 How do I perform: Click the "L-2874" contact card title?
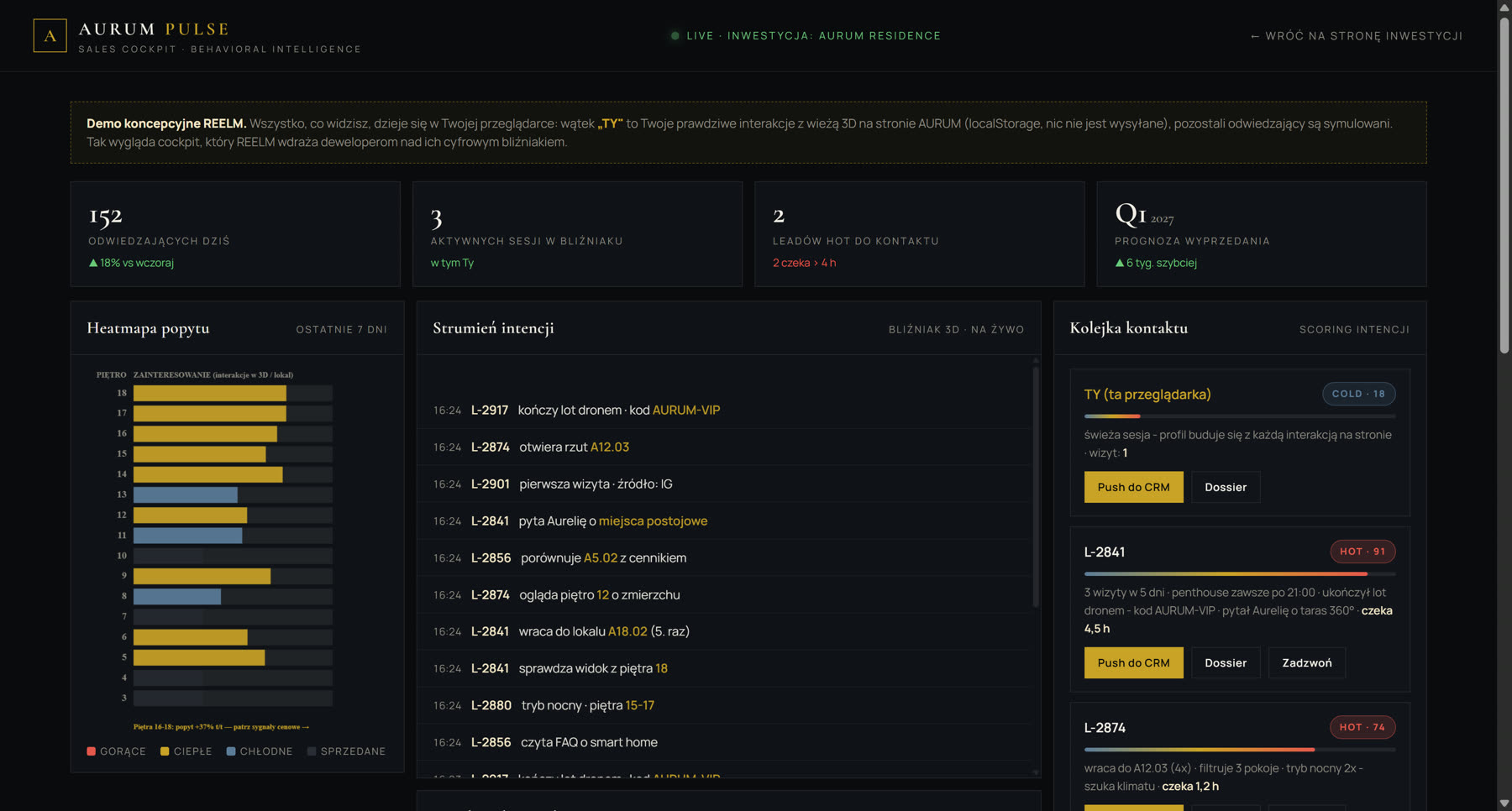tap(1105, 728)
